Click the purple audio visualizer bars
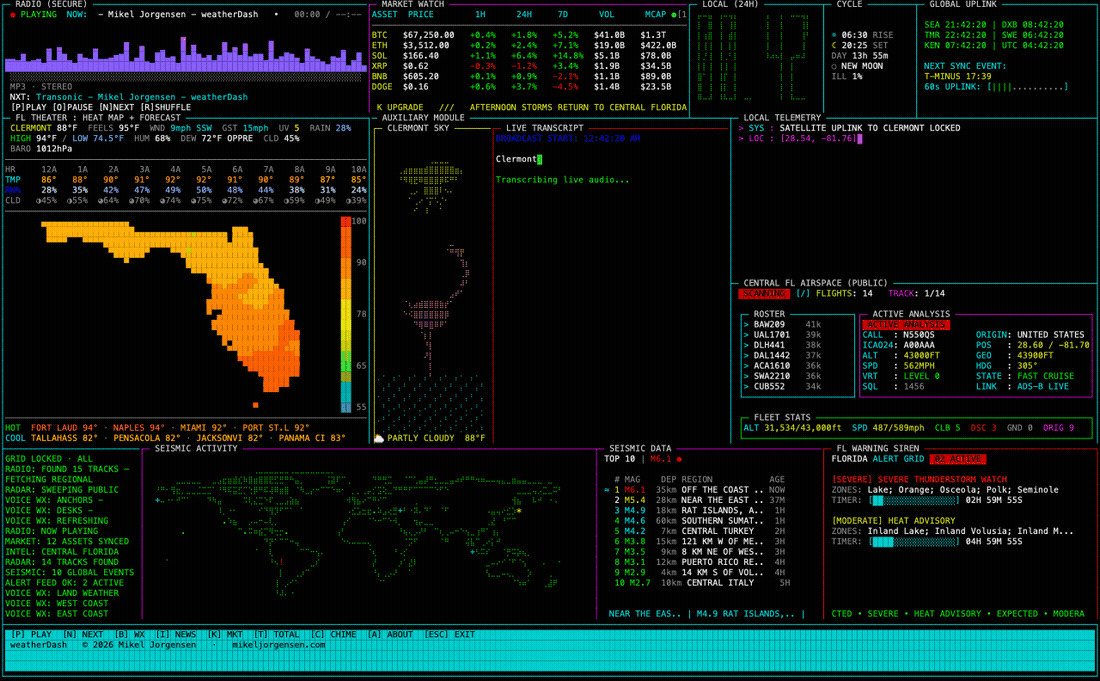1100x681 pixels. point(185,55)
